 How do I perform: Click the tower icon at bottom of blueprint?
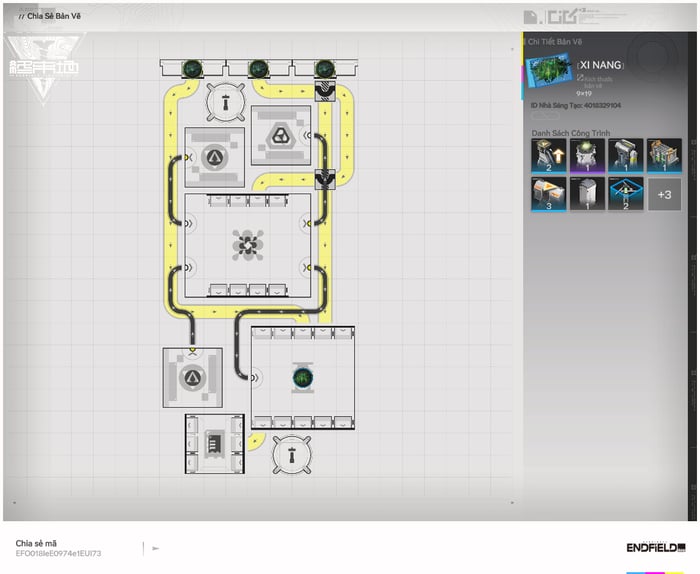[x=292, y=455]
